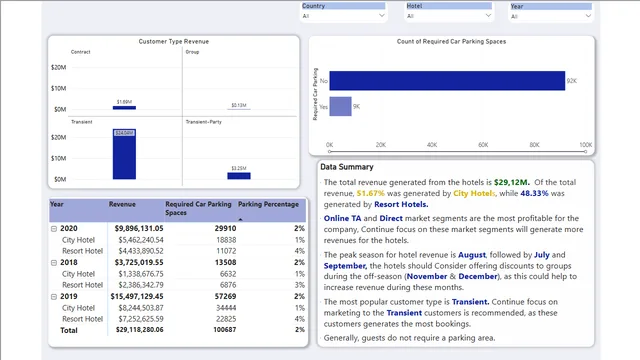This screenshot has height=360, width=640.
Task: Click Resort Hotel row under 2020
Action: pyautogui.click(x=82, y=251)
